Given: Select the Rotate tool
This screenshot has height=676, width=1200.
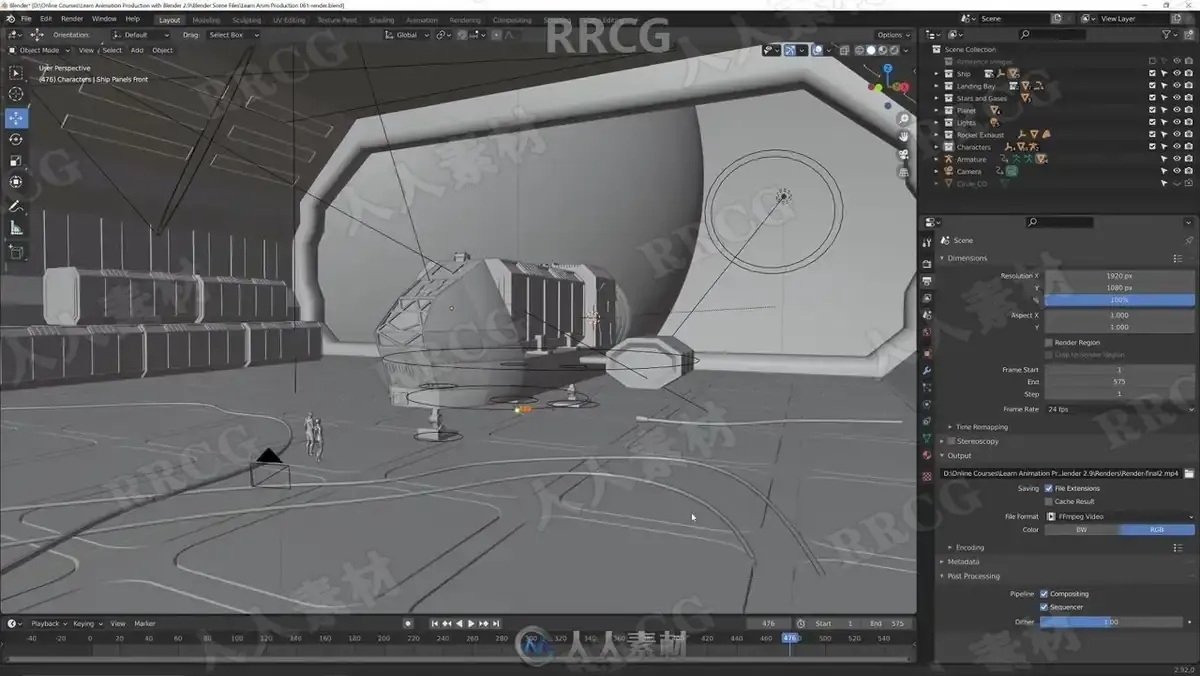Looking at the screenshot, I should (x=16, y=139).
